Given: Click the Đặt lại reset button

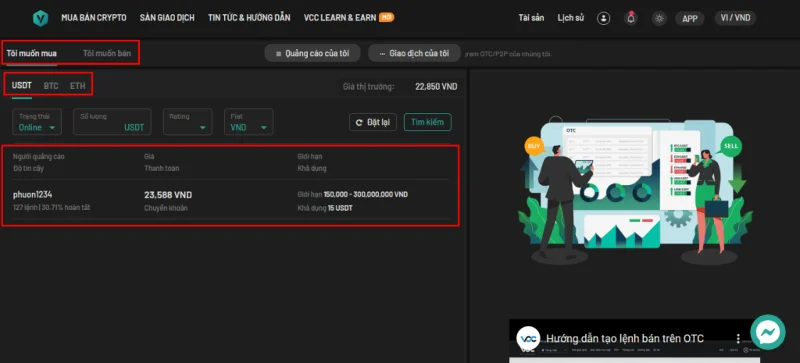Looking at the screenshot, I should tap(373, 122).
